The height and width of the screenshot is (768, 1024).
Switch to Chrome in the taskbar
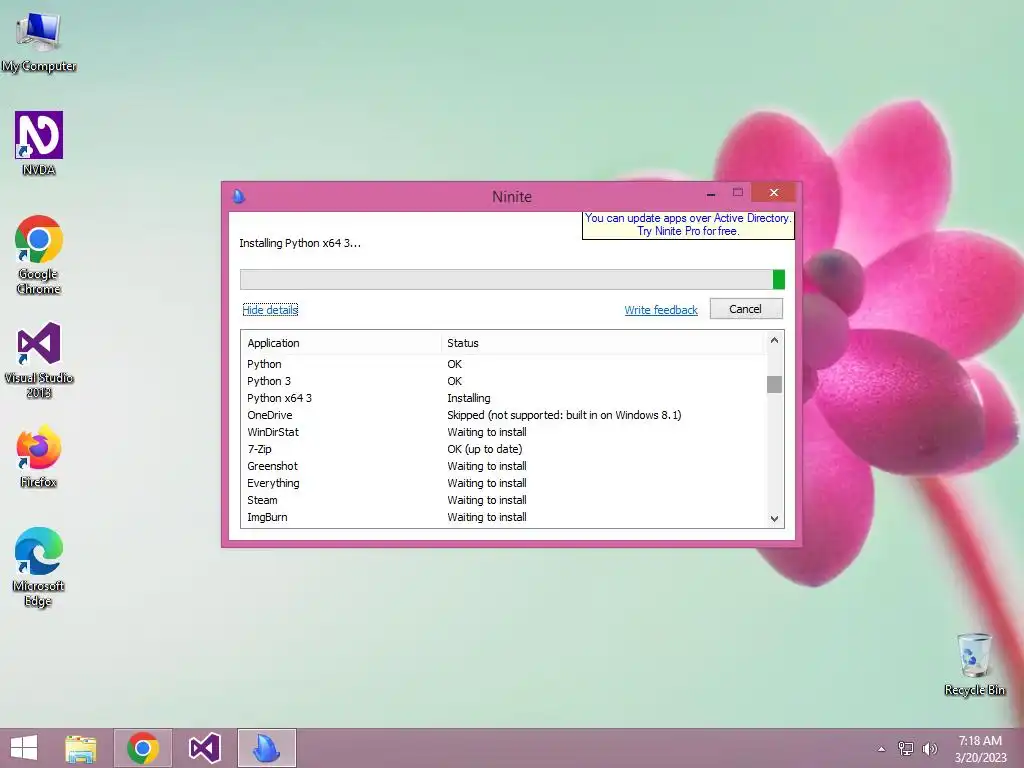[143, 748]
